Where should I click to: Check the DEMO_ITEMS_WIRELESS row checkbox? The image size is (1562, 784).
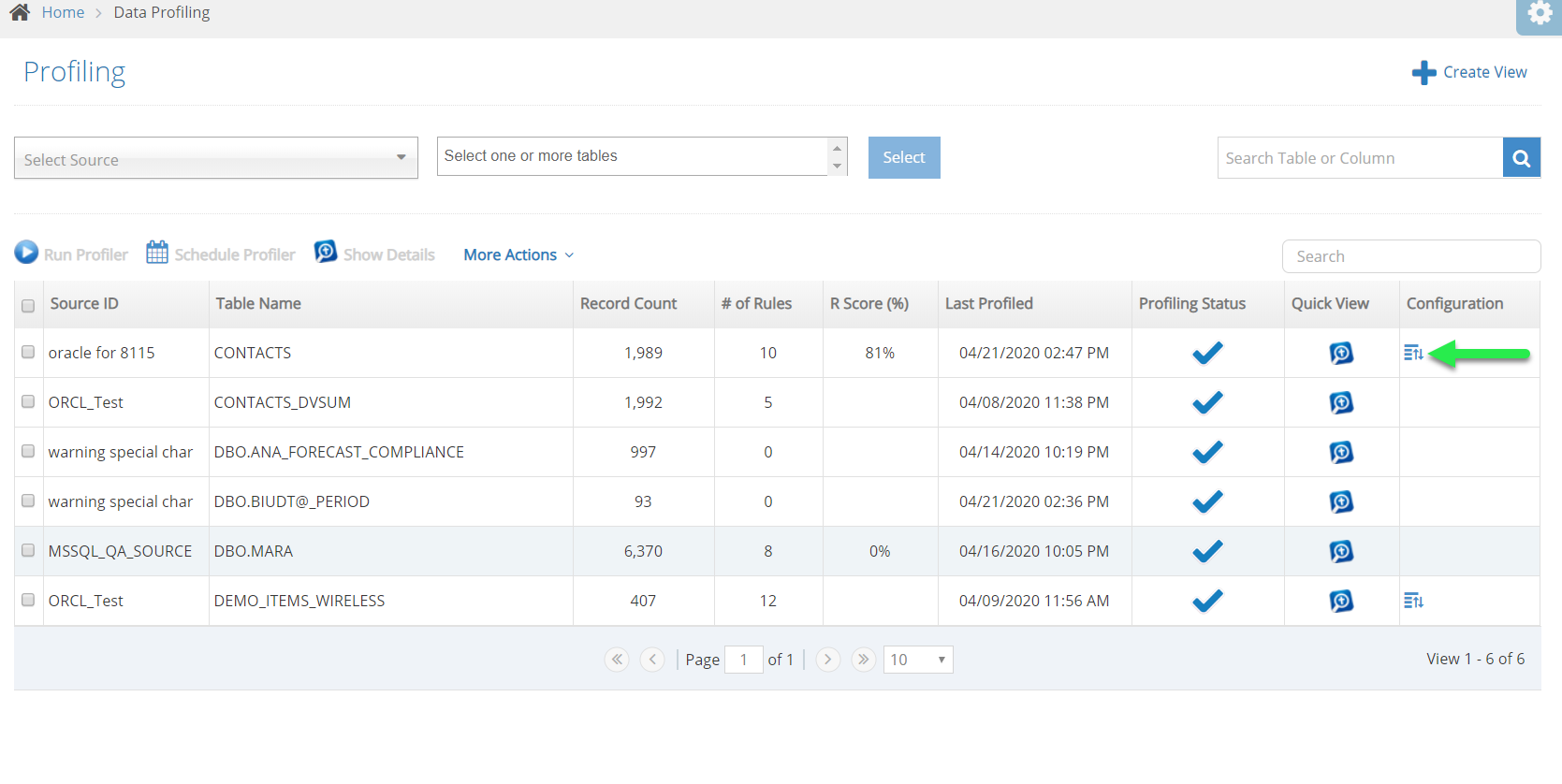pyautogui.click(x=28, y=600)
